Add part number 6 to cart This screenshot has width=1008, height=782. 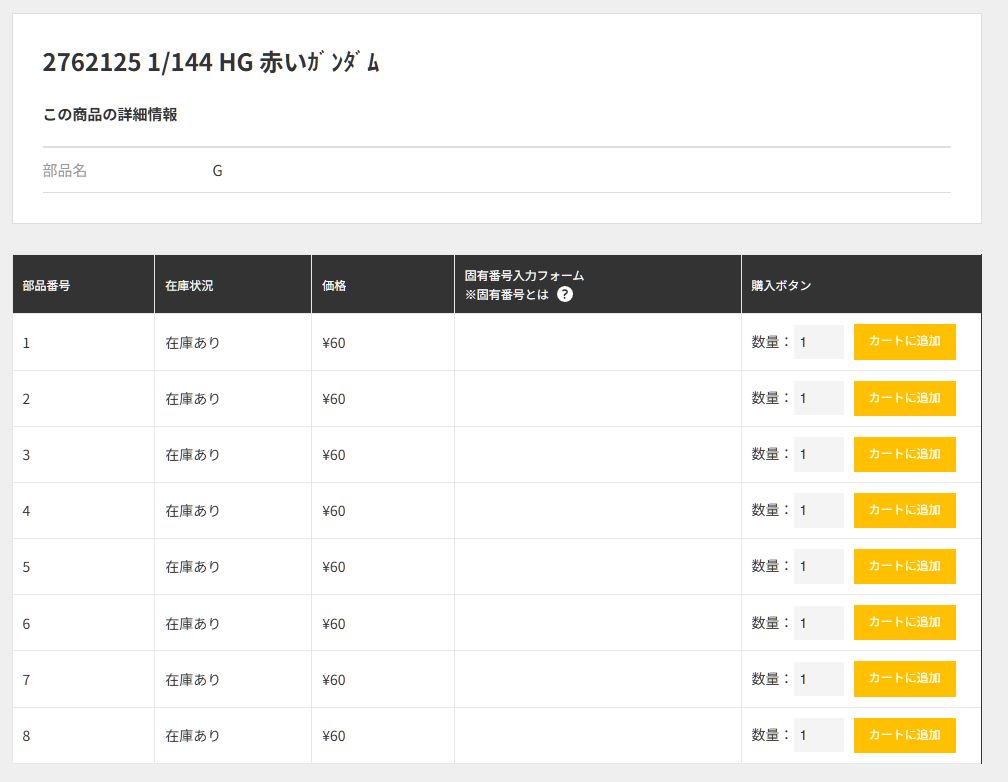904,622
